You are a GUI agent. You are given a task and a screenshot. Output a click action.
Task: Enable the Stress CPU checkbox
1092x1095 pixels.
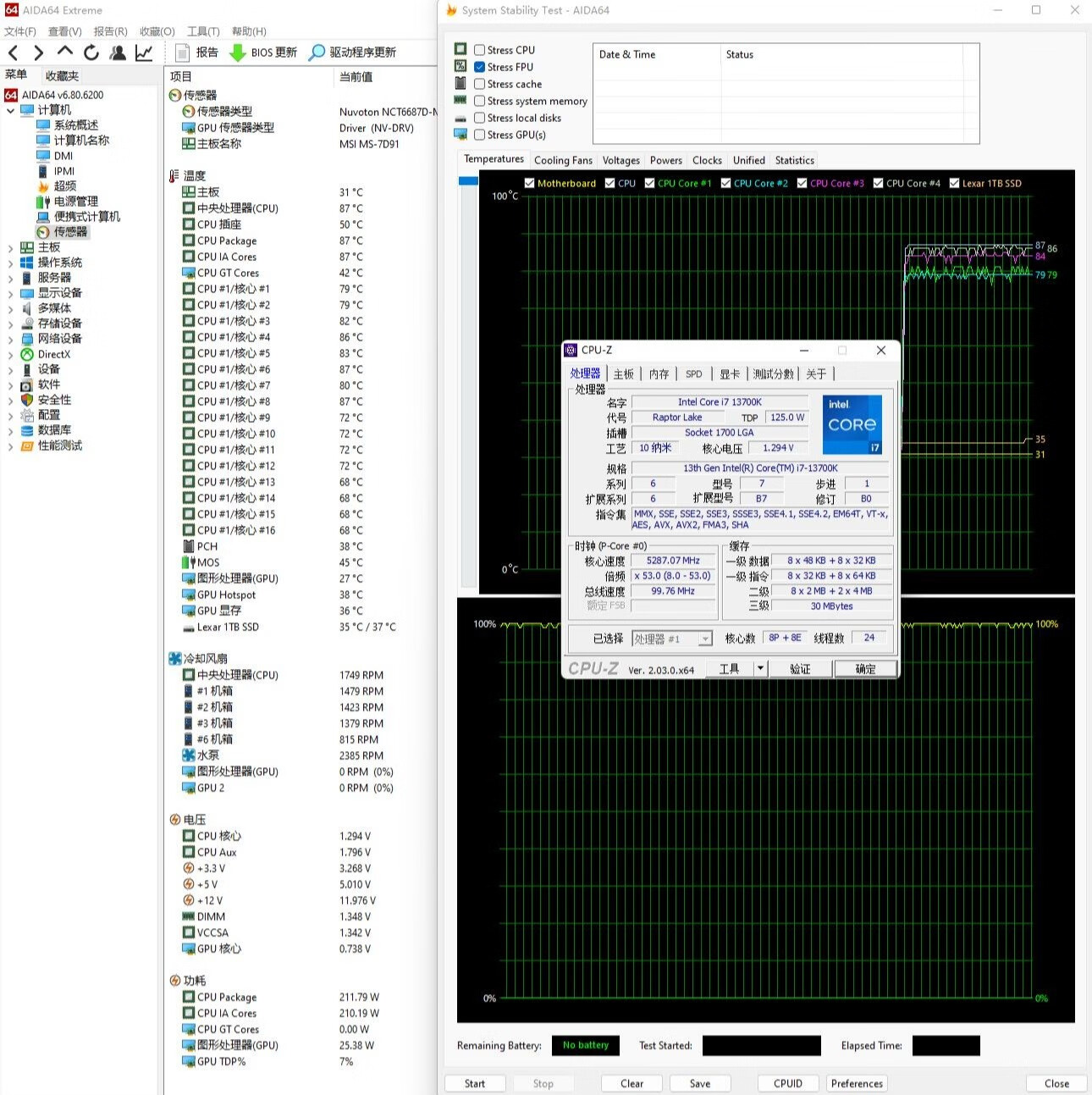click(x=480, y=50)
